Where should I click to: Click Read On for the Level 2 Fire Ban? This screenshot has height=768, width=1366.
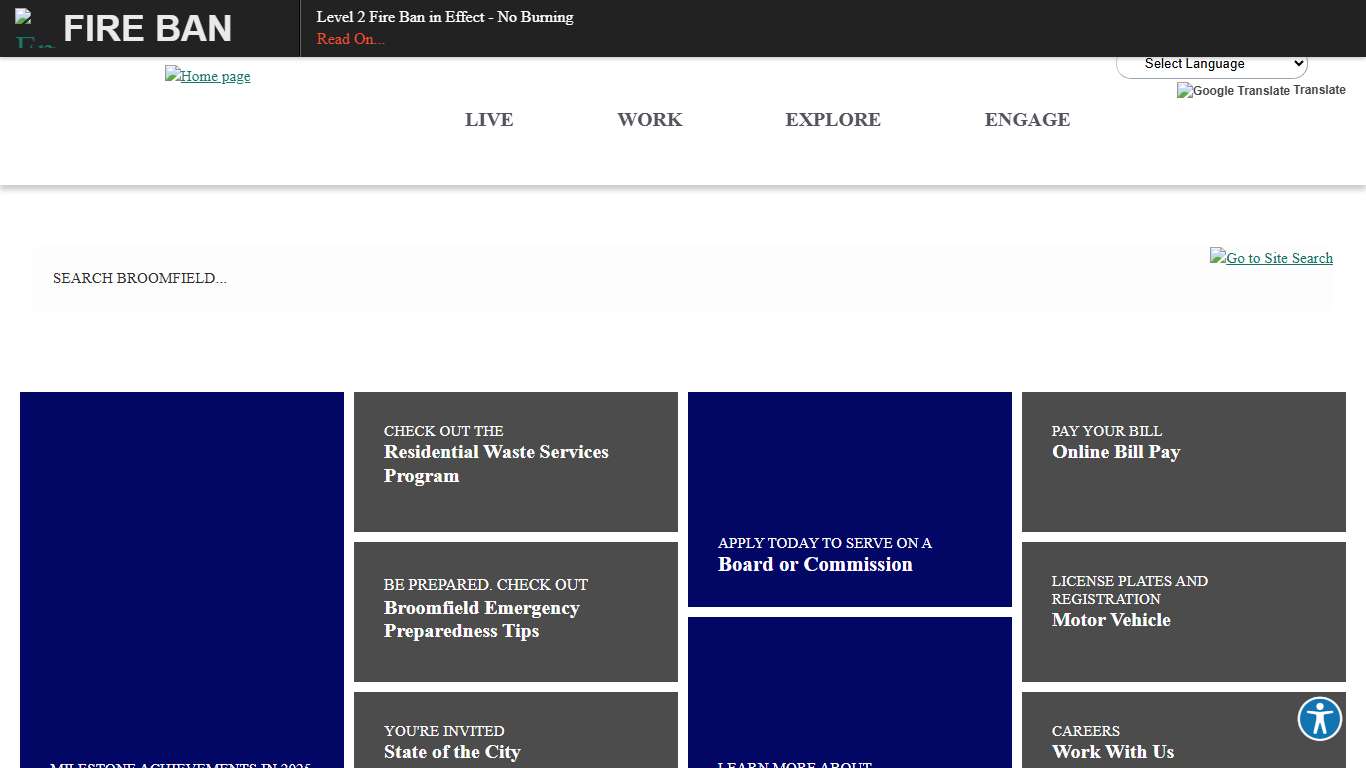pos(349,39)
